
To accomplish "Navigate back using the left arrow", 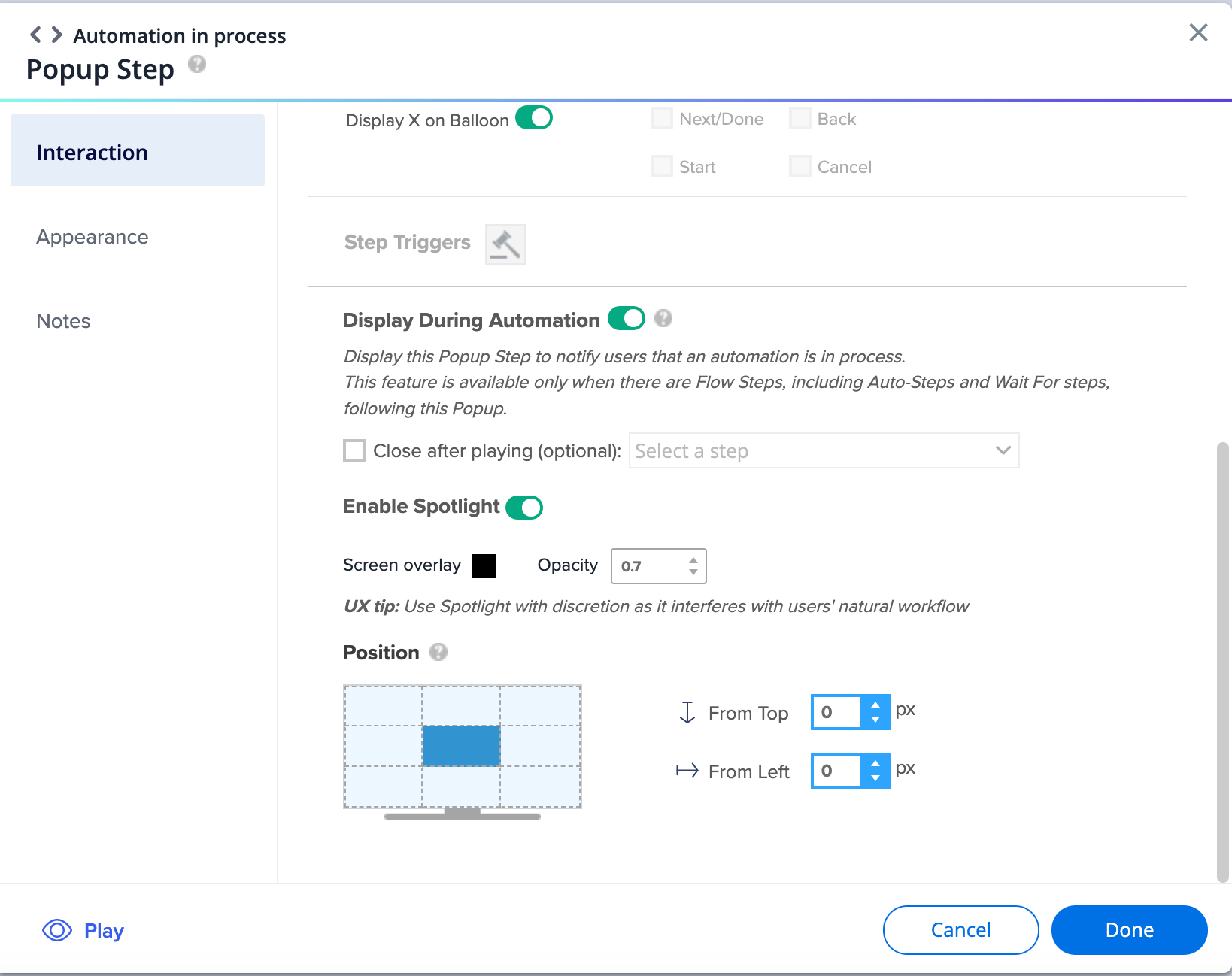I will coord(34,34).
